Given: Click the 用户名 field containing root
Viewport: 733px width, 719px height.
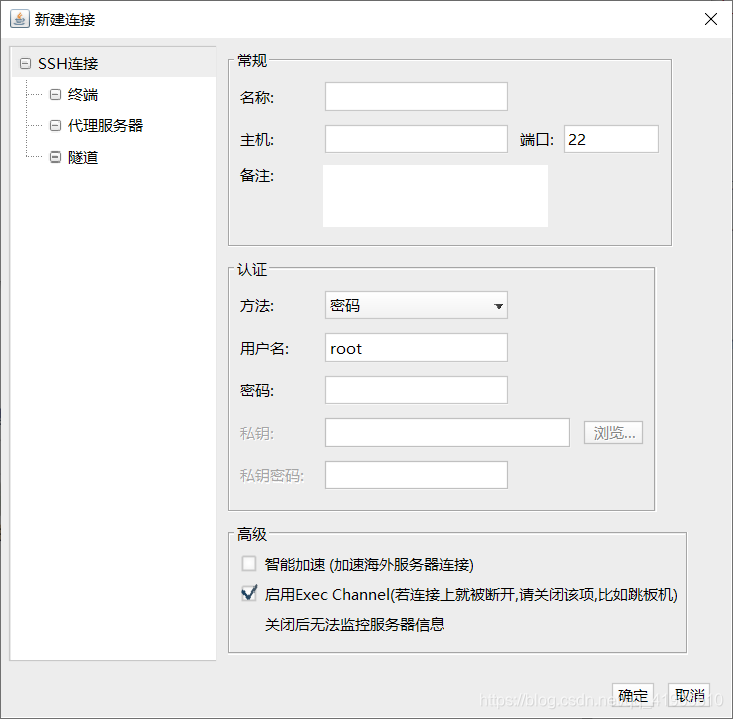Looking at the screenshot, I should [416, 347].
